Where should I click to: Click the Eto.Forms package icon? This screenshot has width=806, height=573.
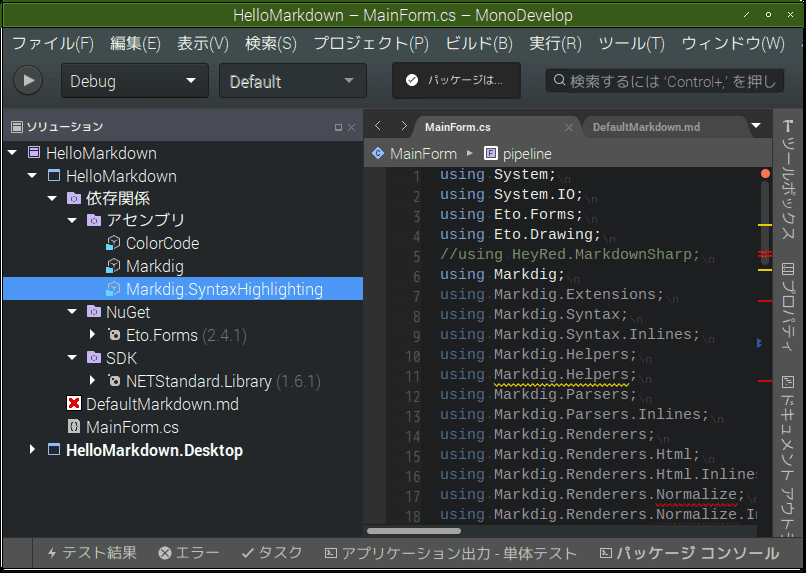coord(114,335)
